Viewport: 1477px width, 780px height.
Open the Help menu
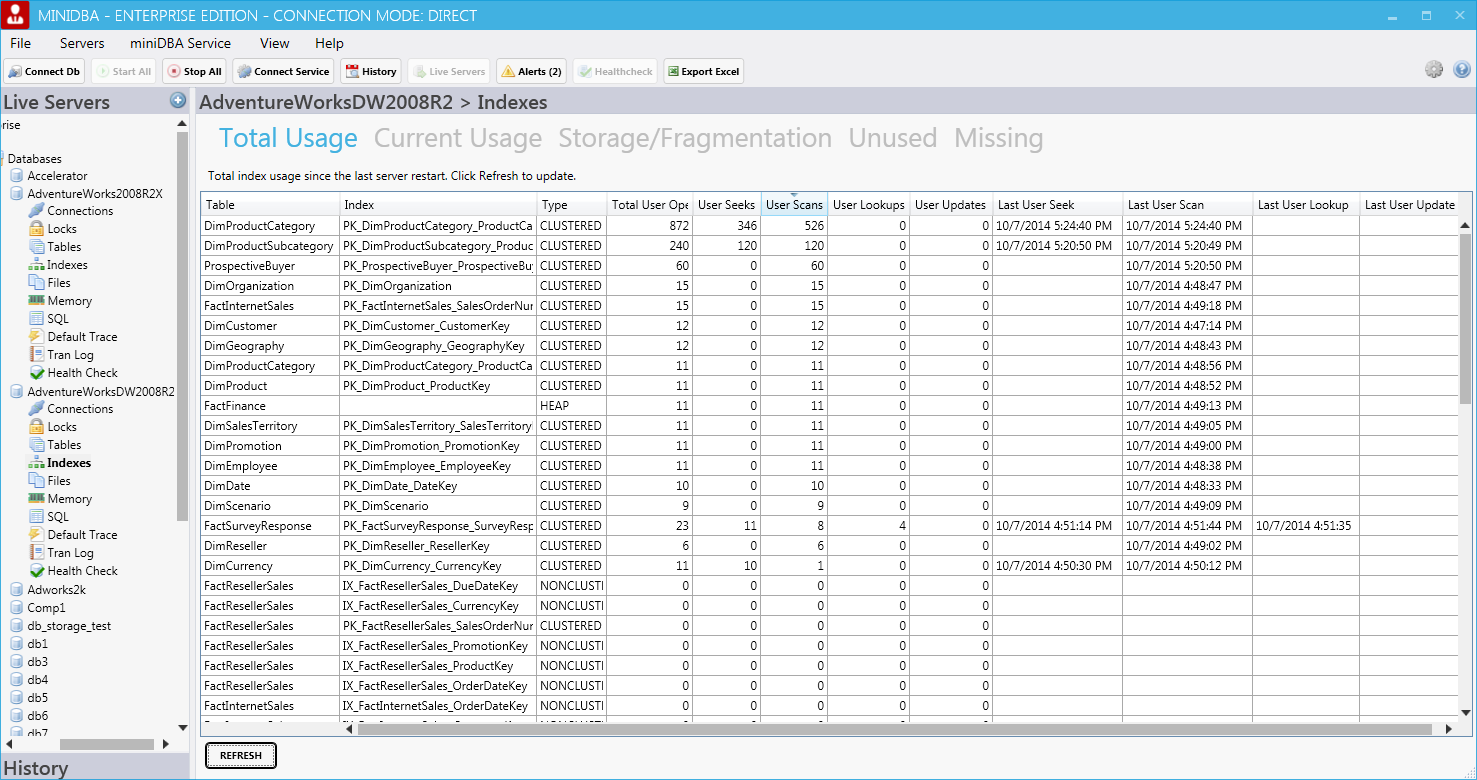(x=329, y=43)
